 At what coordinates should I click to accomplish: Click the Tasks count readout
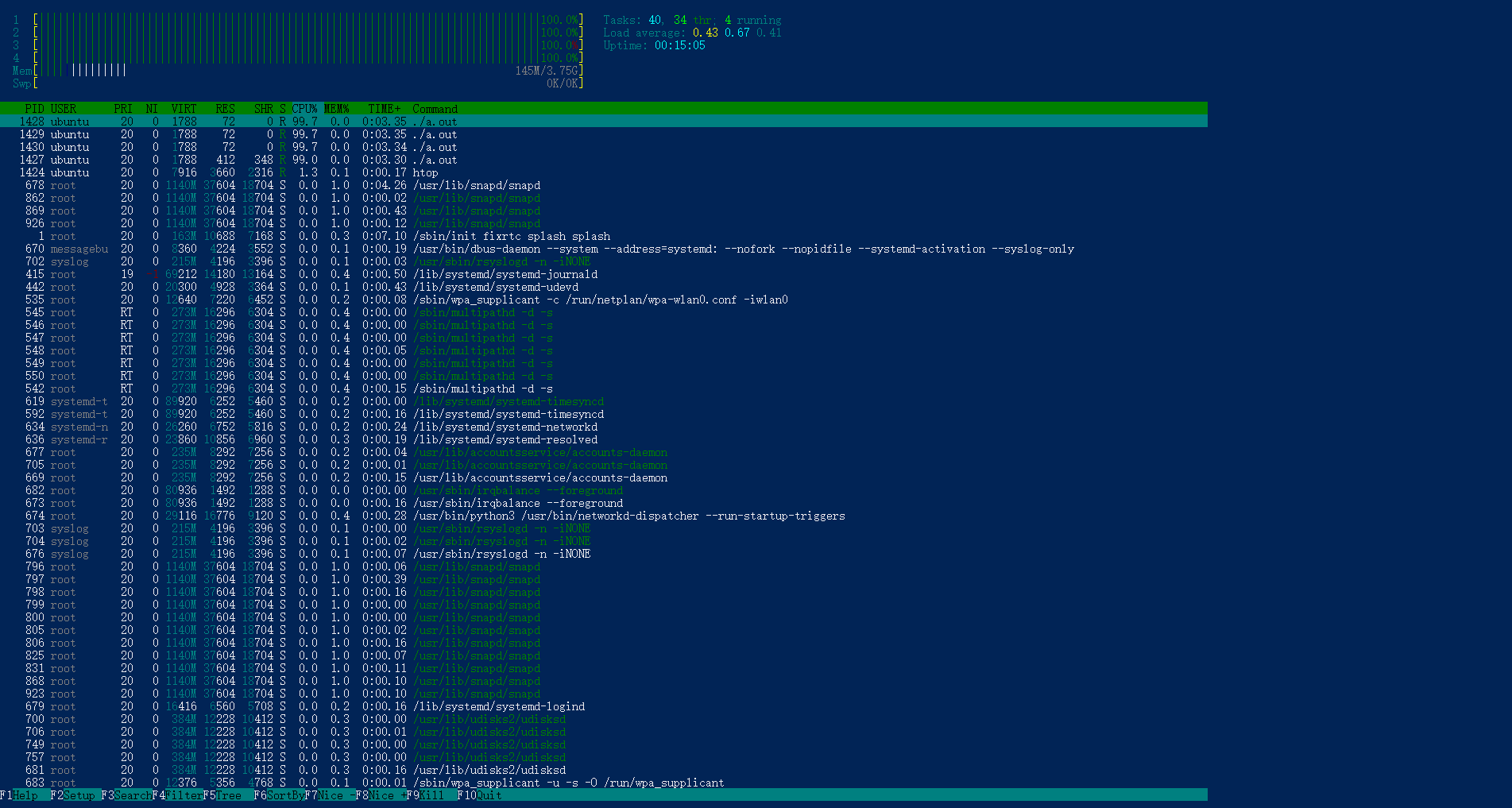click(x=692, y=20)
